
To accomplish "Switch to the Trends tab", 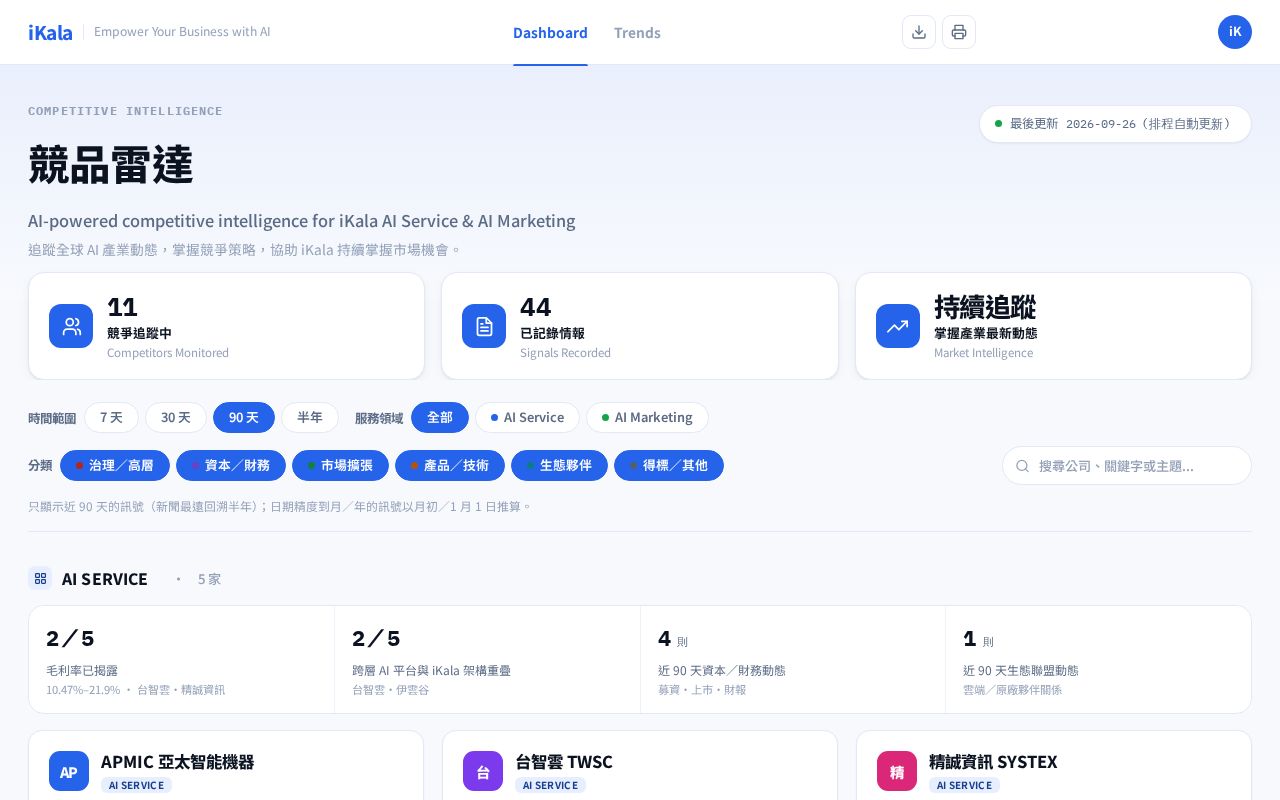I will click(x=637, y=32).
